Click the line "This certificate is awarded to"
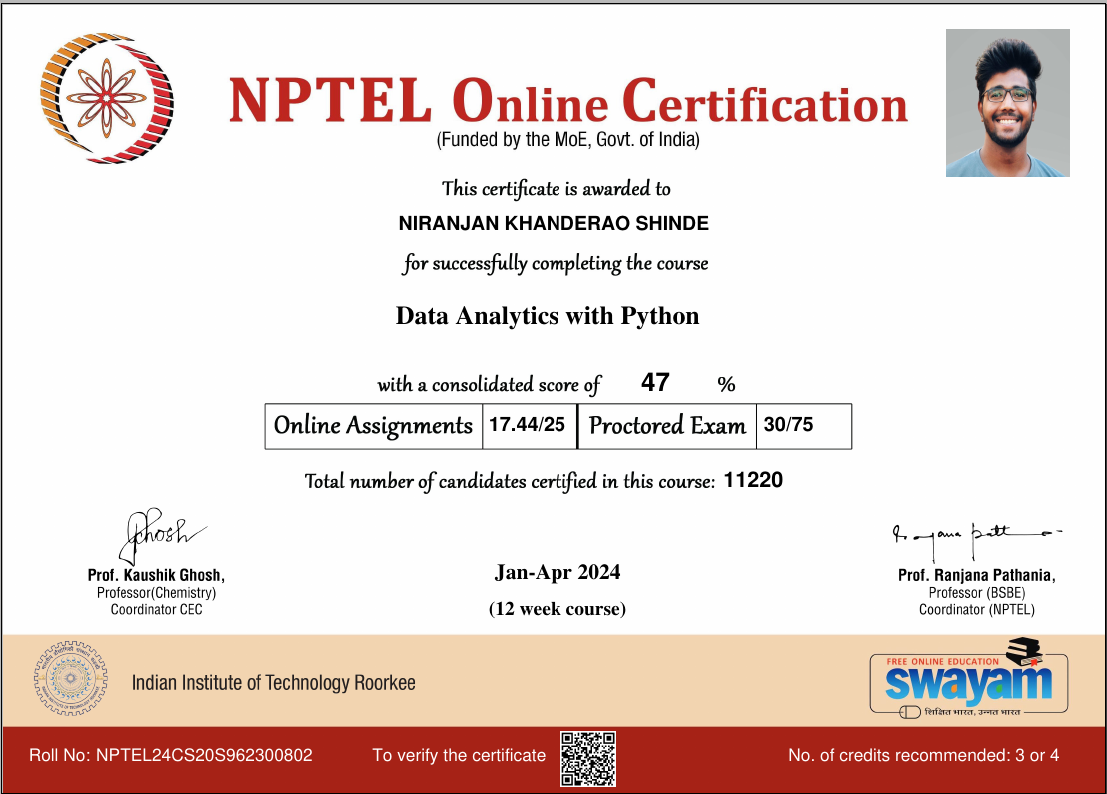Viewport: 1107px width, 794px height. [556, 189]
